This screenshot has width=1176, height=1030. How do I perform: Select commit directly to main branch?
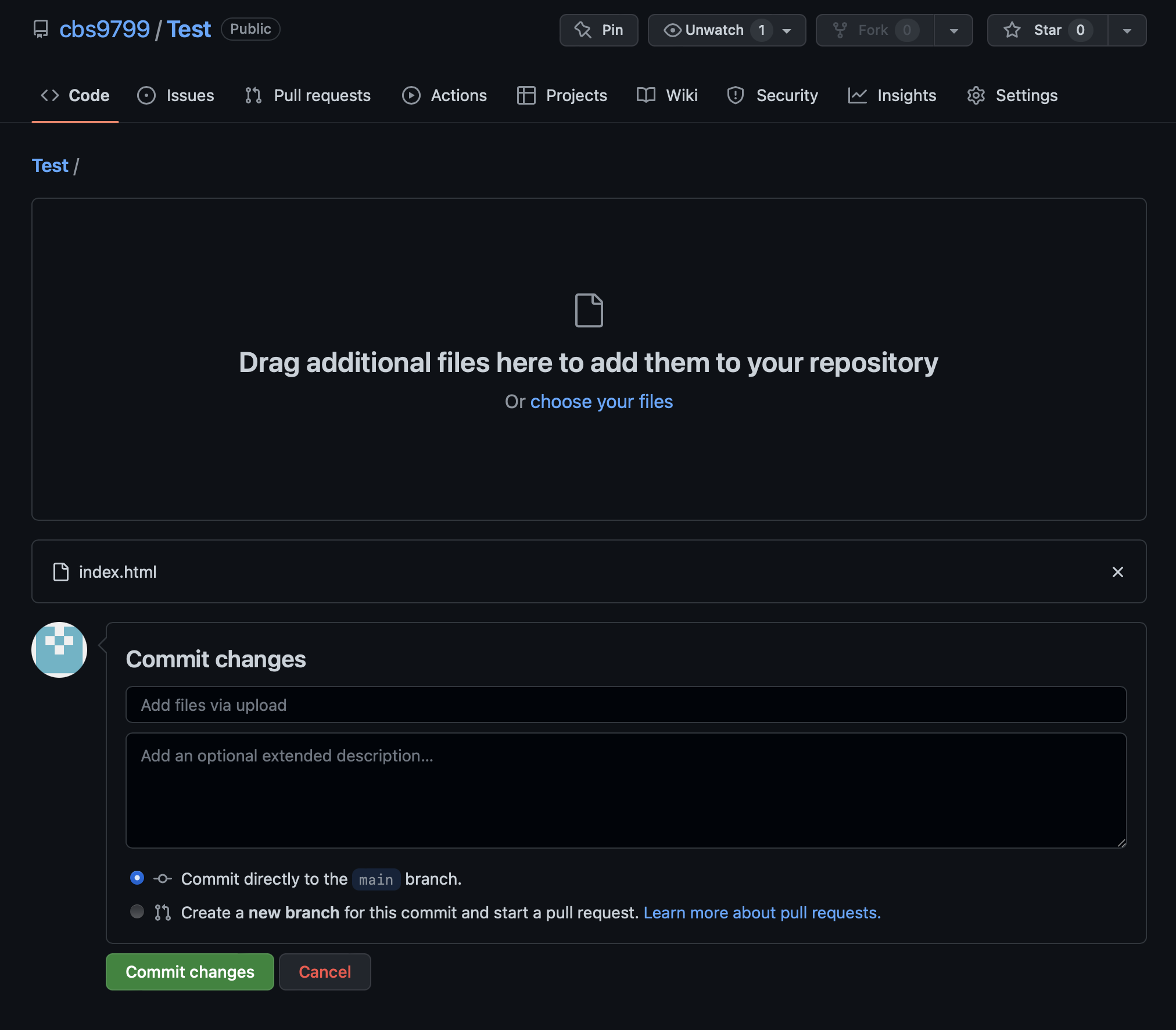click(137, 878)
